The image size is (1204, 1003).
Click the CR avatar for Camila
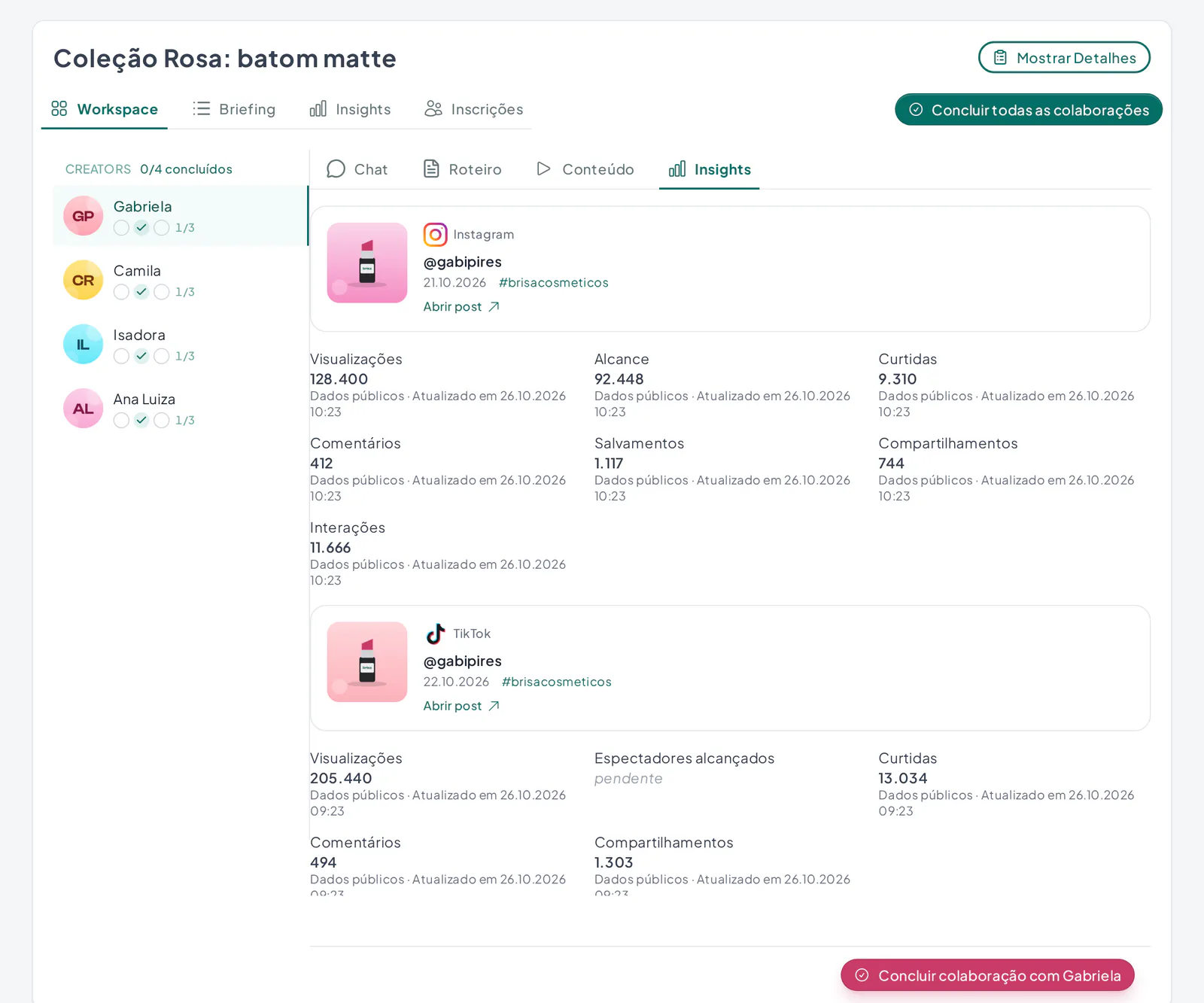tap(83, 280)
